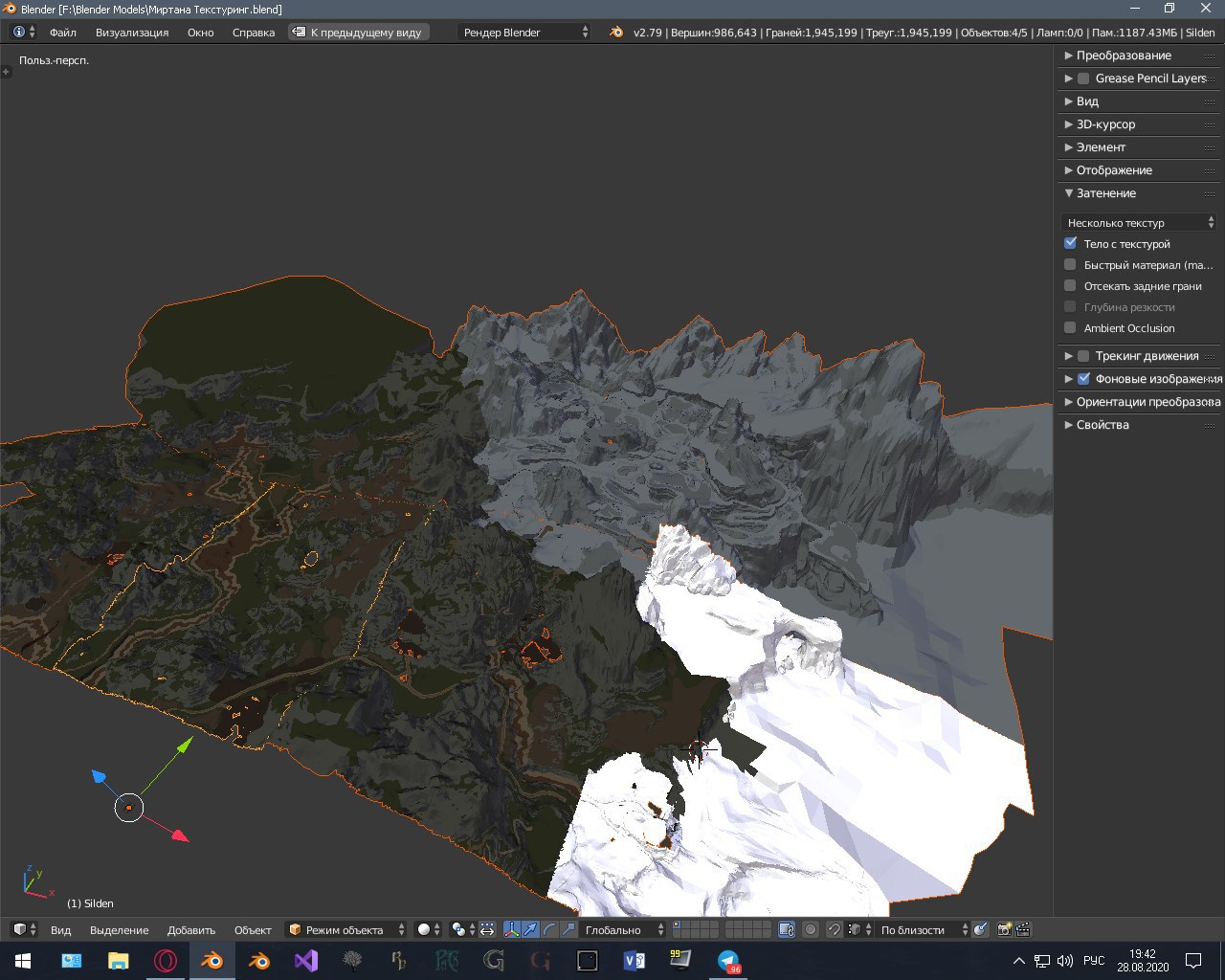Open the volume control in system tray
This screenshot has height=980, width=1225.
click(1064, 960)
